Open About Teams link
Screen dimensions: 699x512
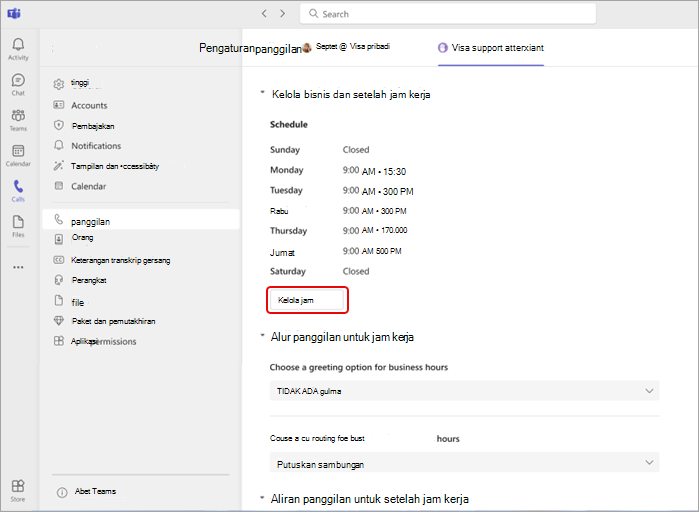pos(95,491)
